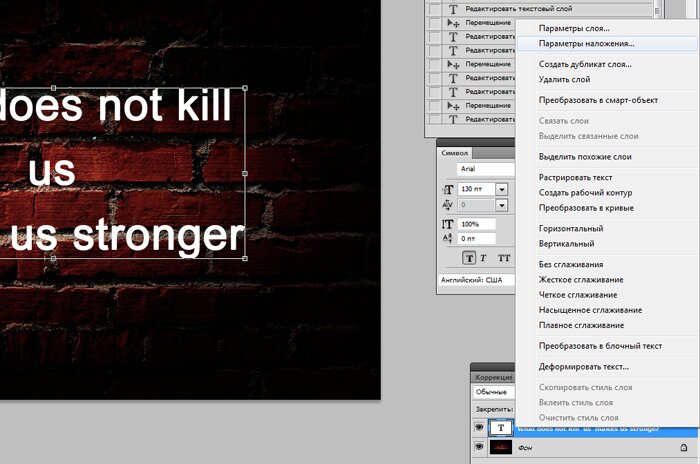This screenshot has width=700, height=464.
Task: Click the 0 пт baseline shift field
Action: pyautogui.click(x=476, y=238)
